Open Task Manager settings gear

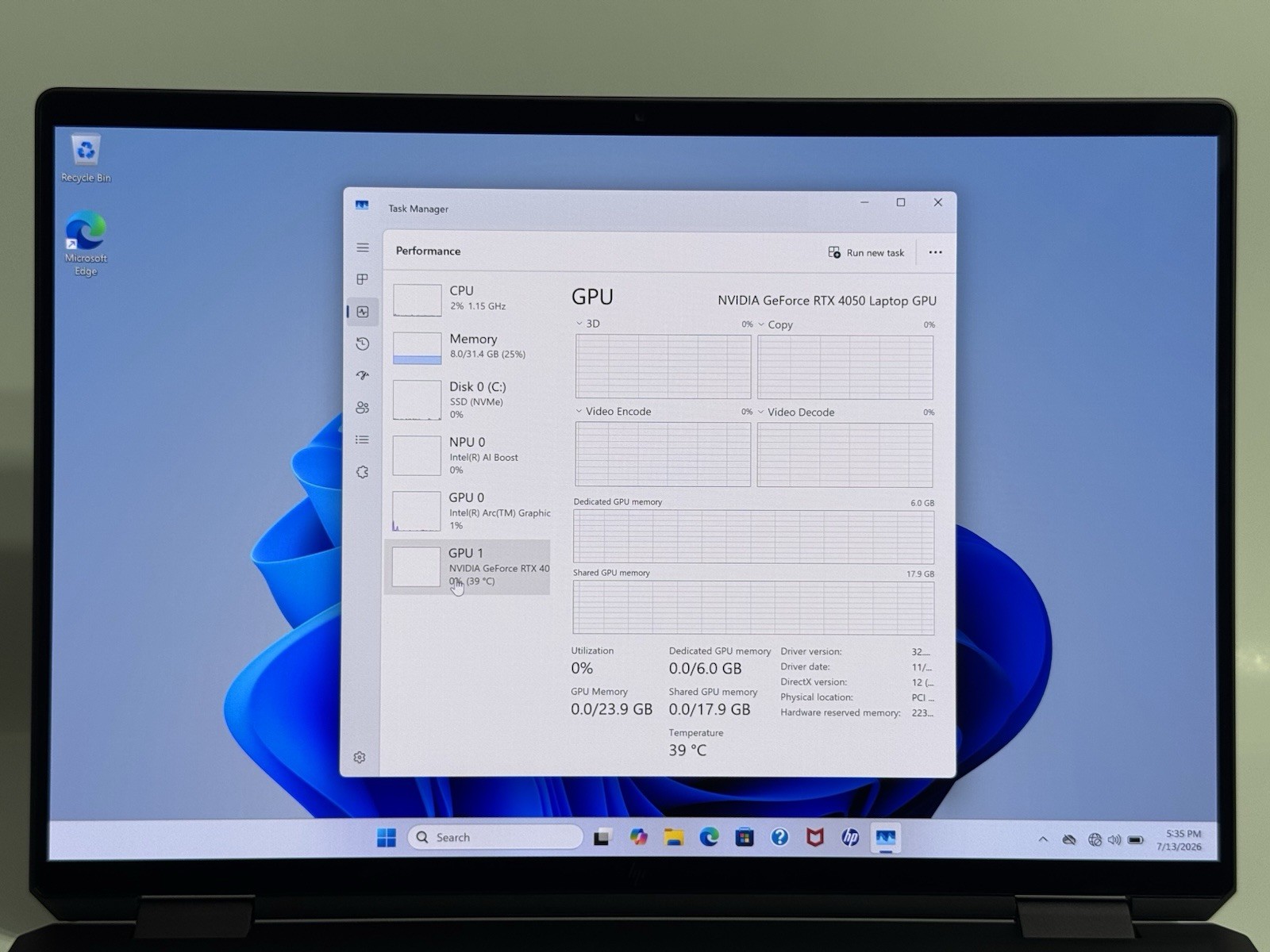(x=360, y=758)
